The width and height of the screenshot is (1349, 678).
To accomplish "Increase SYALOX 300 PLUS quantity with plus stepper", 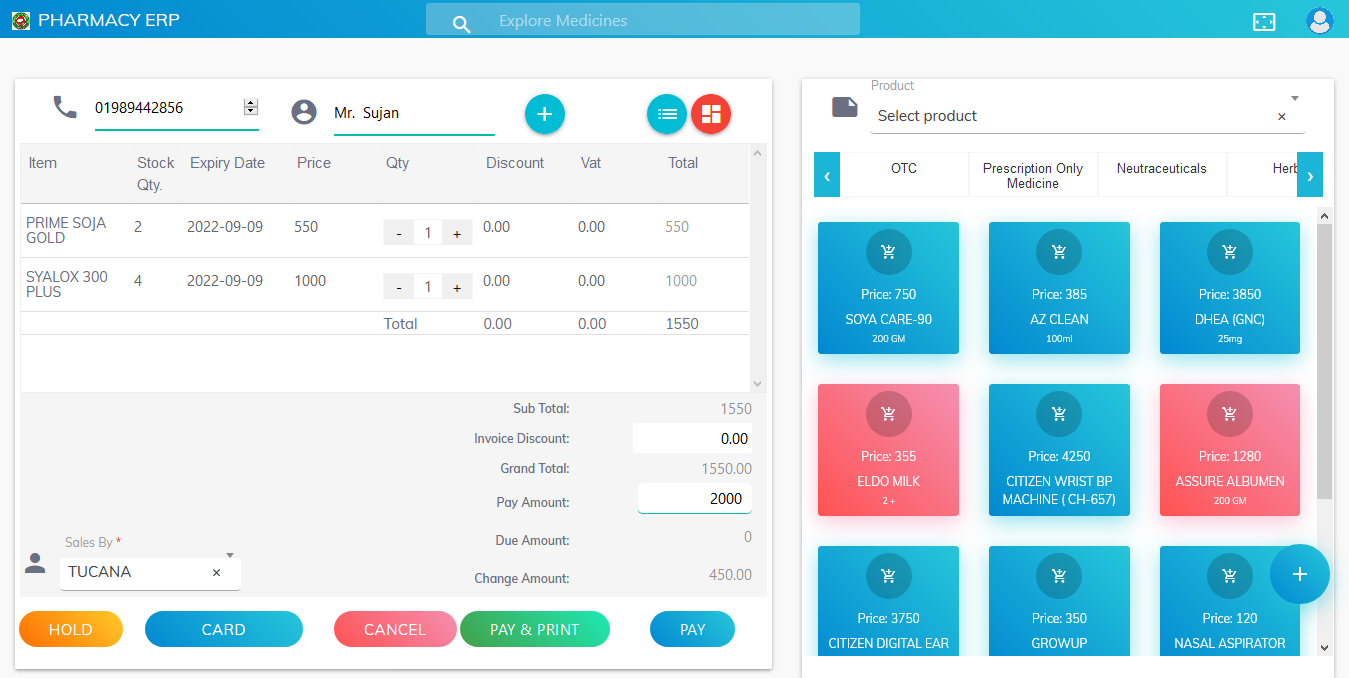I will 456,286.
